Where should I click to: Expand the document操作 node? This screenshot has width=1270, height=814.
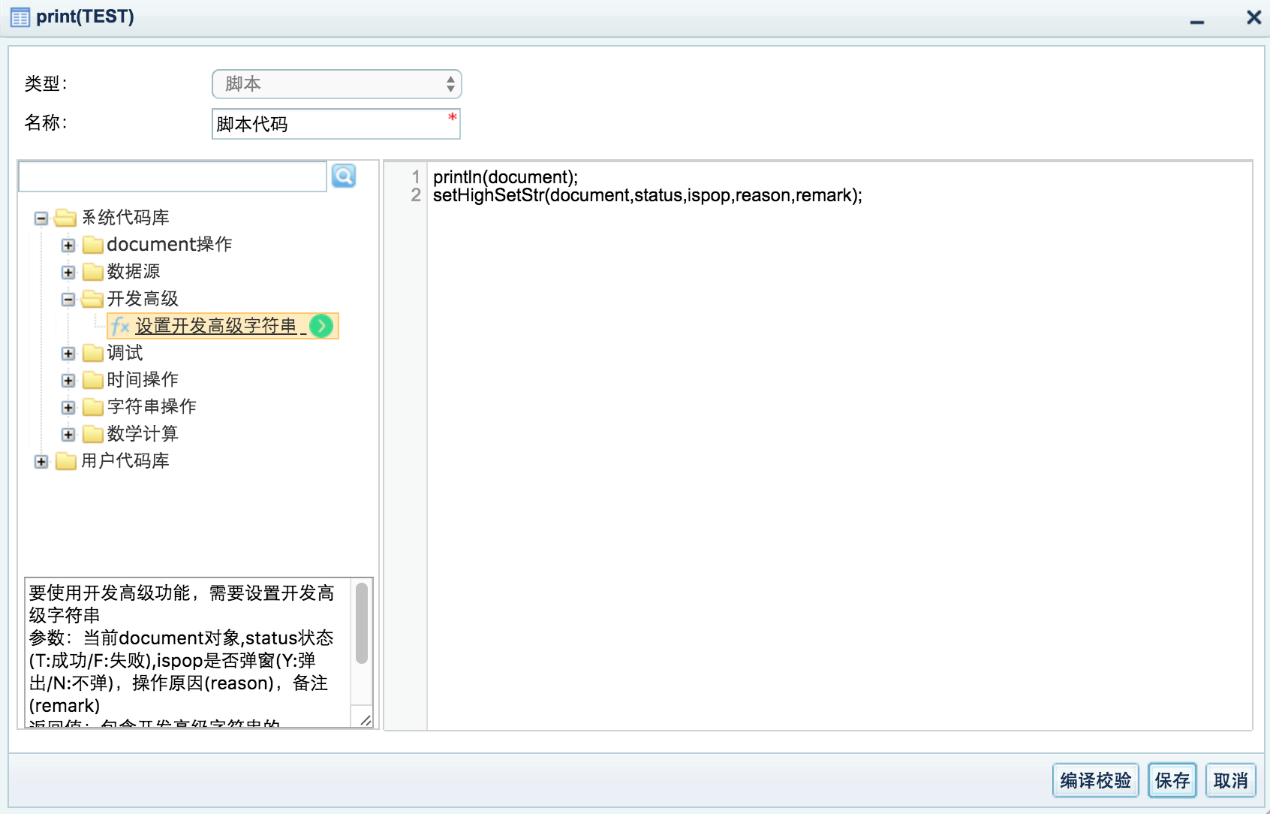pyautogui.click(x=68, y=245)
